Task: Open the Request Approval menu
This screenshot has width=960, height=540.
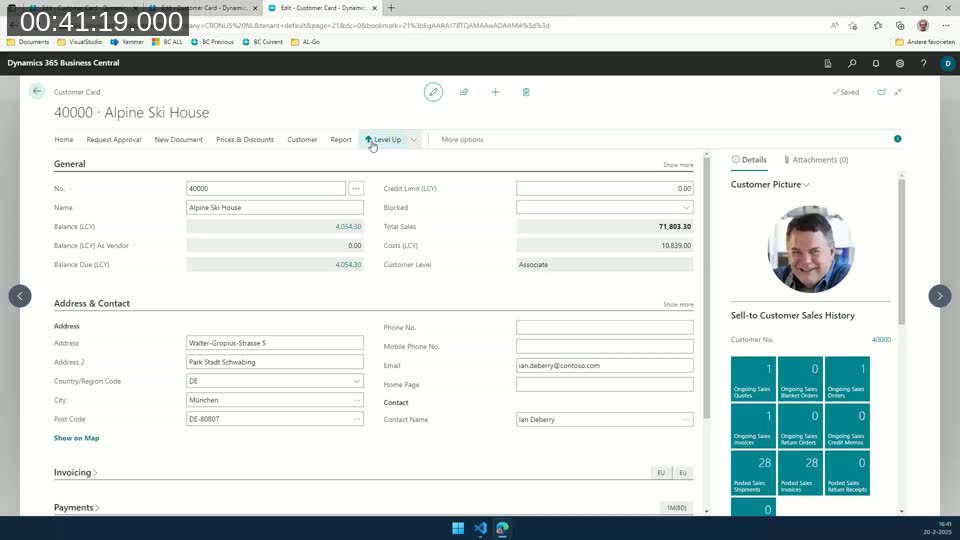Action: click(x=114, y=140)
